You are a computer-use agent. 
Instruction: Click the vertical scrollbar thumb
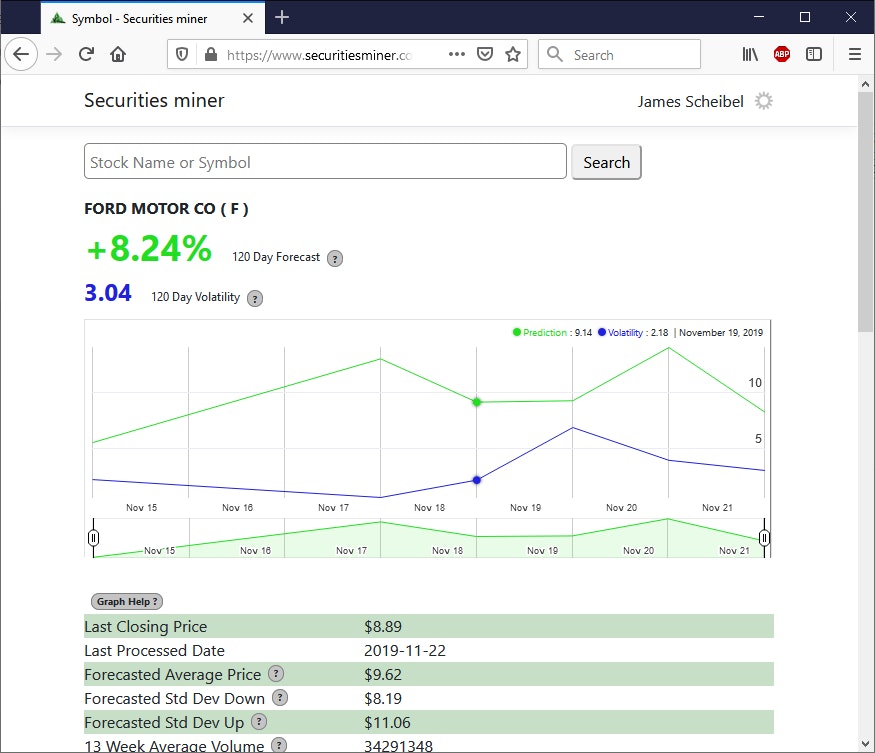(866, 212)
